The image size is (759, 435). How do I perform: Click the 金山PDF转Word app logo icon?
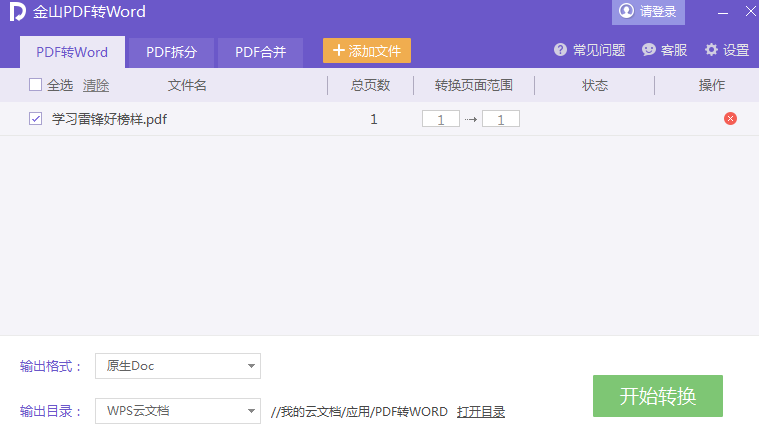(18, 13)
